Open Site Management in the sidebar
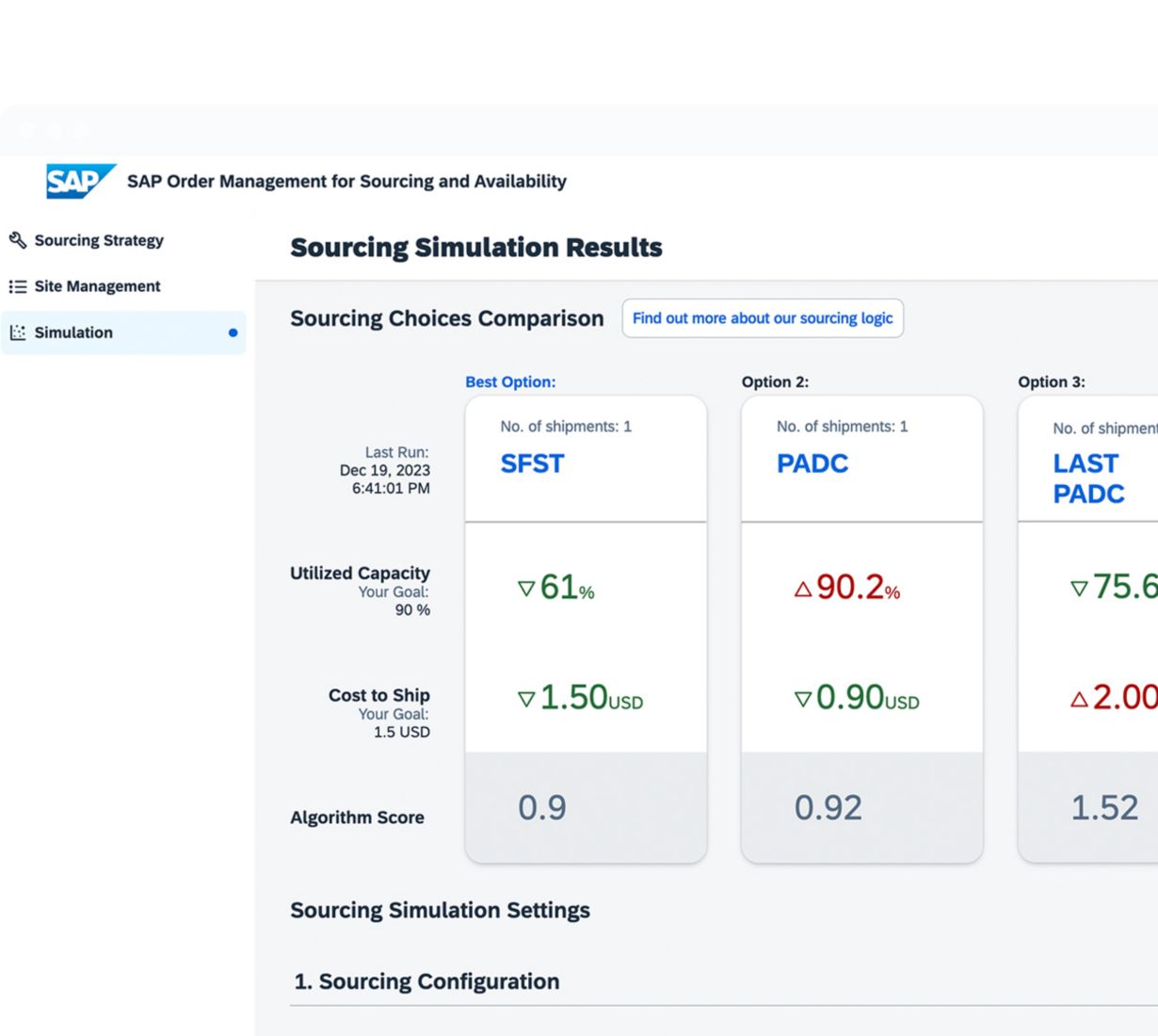 (97, 286)
